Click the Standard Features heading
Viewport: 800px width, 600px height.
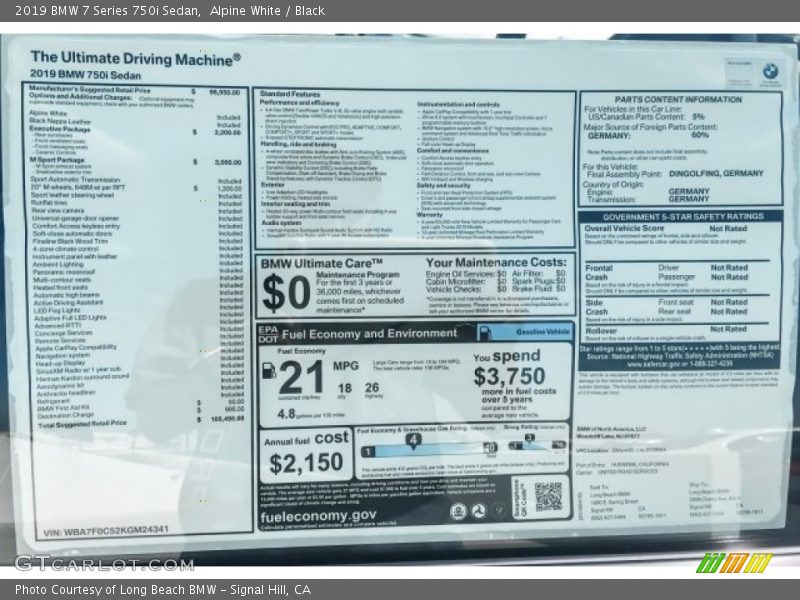pyautogui.click(x=290, y=94)
